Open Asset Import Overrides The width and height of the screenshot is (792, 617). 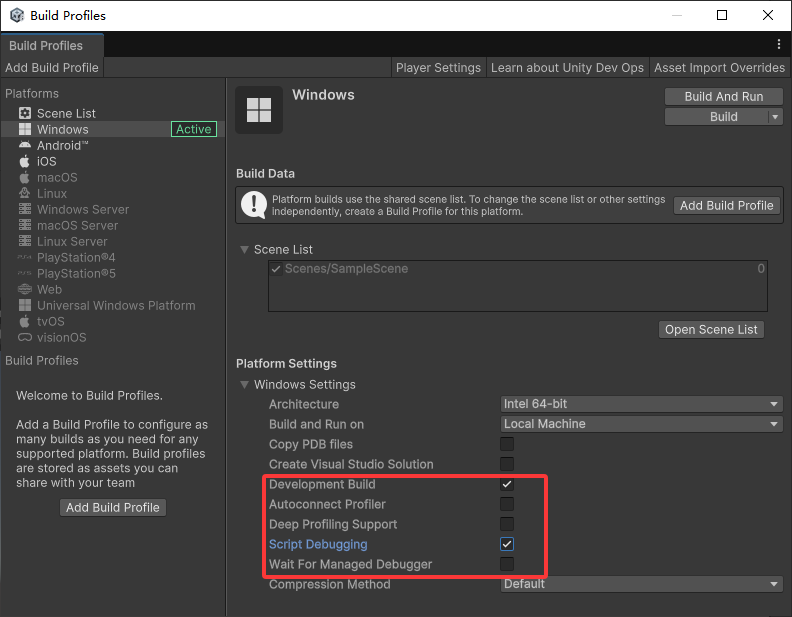tap(719, 68)
